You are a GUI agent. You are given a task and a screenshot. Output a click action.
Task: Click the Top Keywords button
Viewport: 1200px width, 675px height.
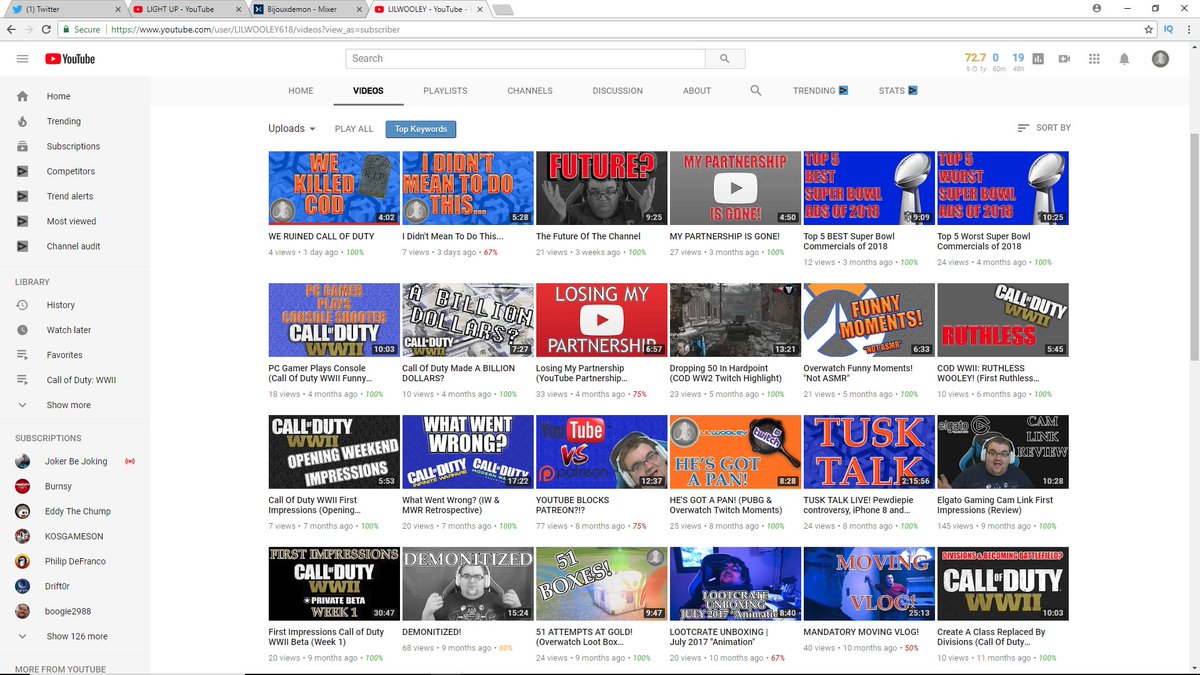coord(420,129)
